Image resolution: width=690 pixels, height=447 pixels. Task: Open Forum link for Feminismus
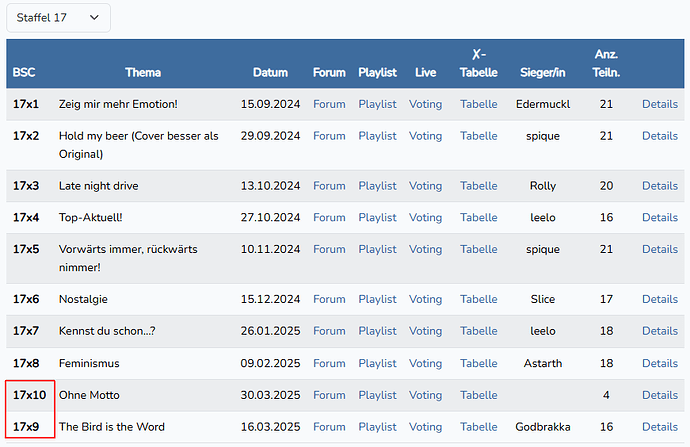point(329,364)
